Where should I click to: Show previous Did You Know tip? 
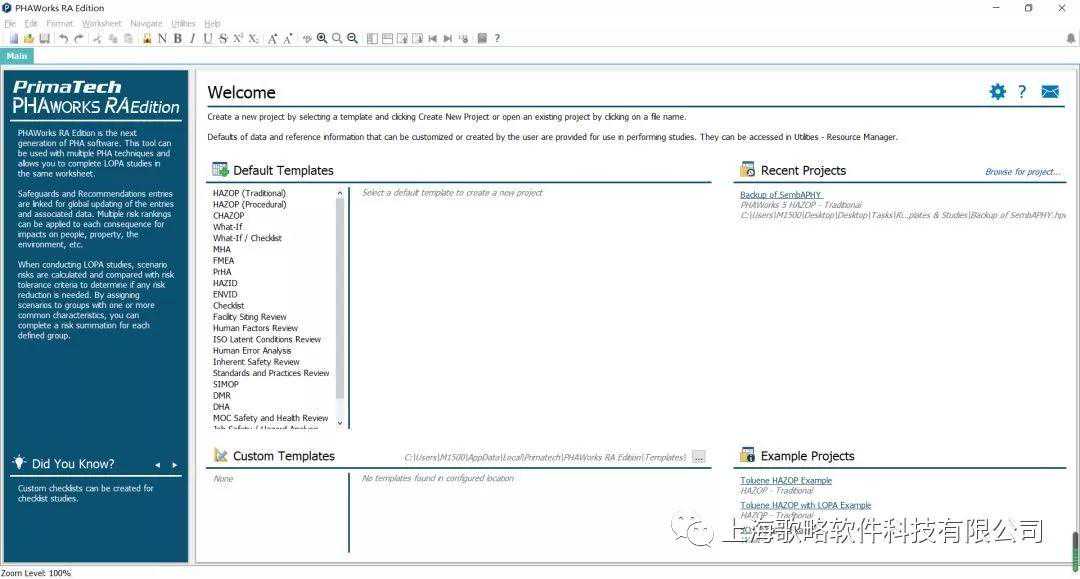(x=157, y=465)
